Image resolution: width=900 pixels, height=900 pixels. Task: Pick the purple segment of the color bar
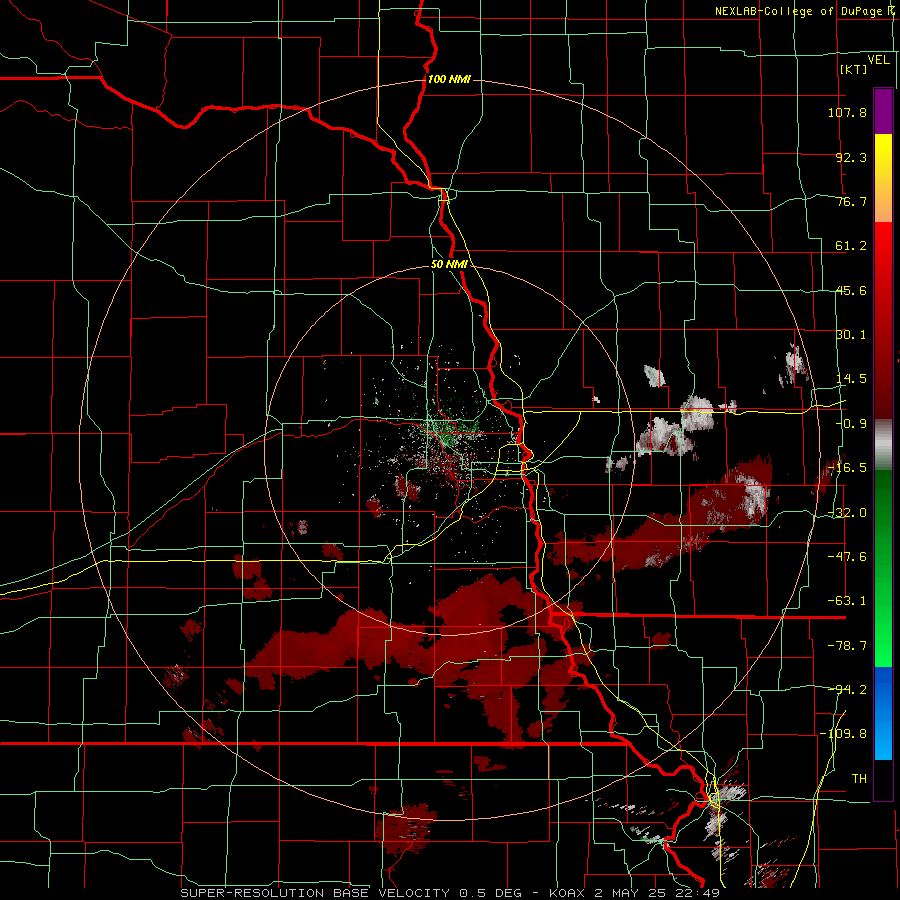[883, 111]
